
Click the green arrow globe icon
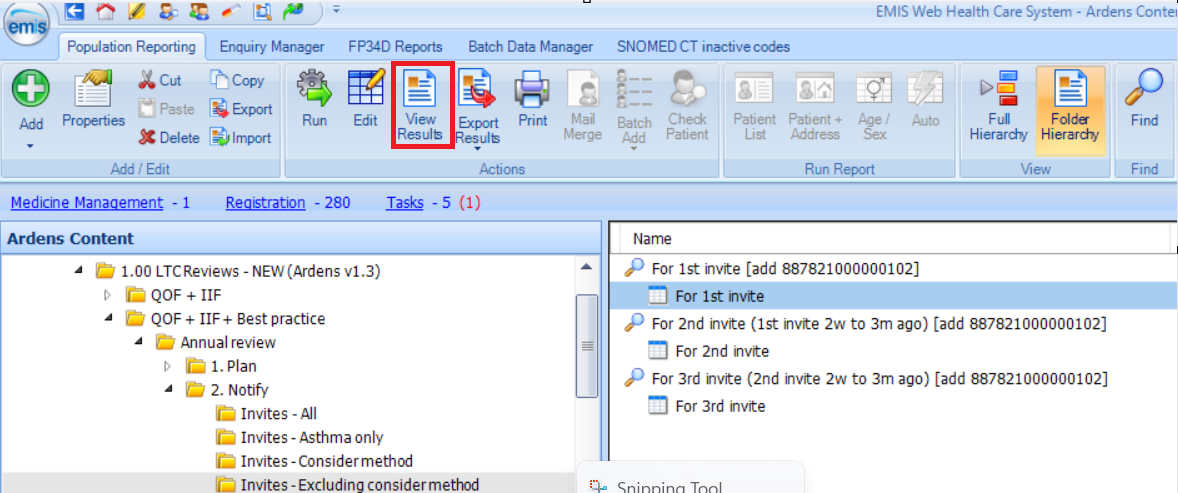[x=292, y=11]
